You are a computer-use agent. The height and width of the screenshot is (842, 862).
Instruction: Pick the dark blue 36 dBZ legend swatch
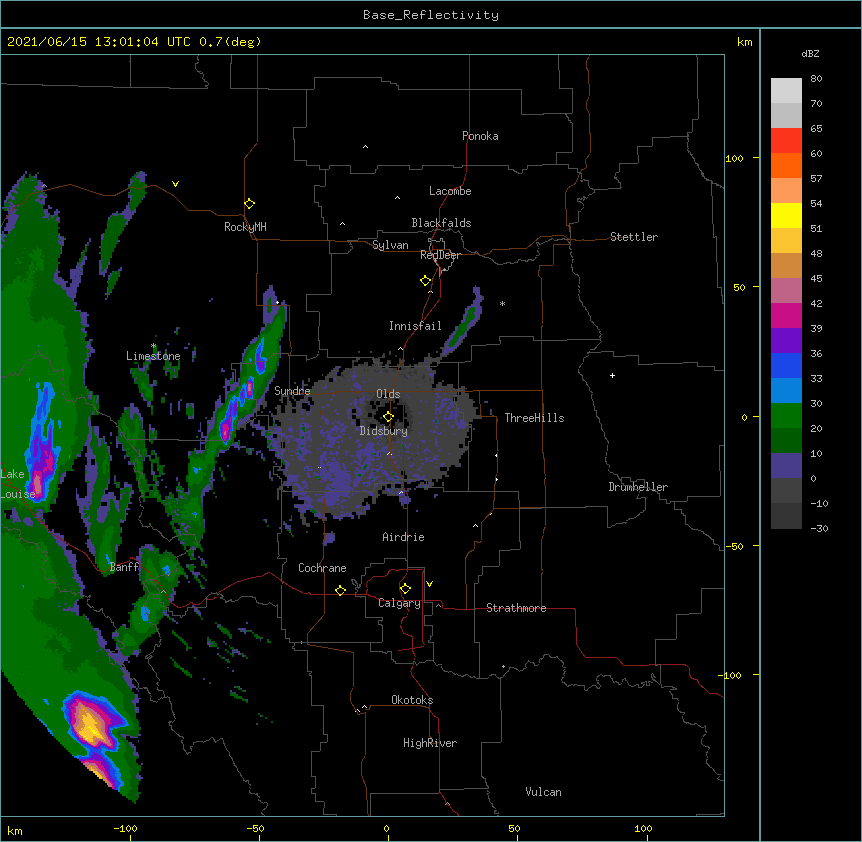pyautogui.click(x=786, y=365)
